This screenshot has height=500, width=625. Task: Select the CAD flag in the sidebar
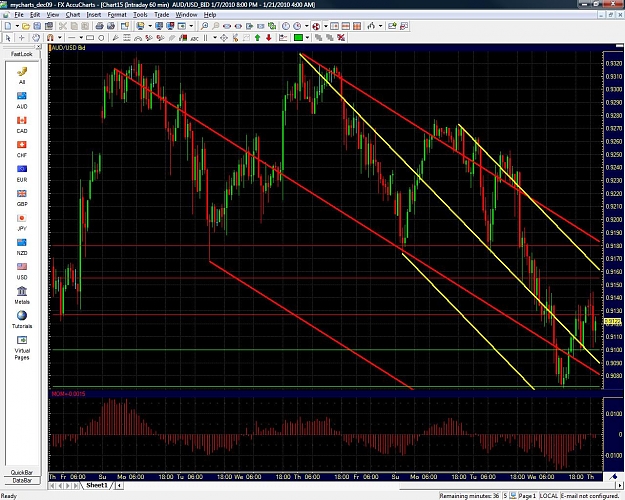pyautogui.click(x=22, y=120)
